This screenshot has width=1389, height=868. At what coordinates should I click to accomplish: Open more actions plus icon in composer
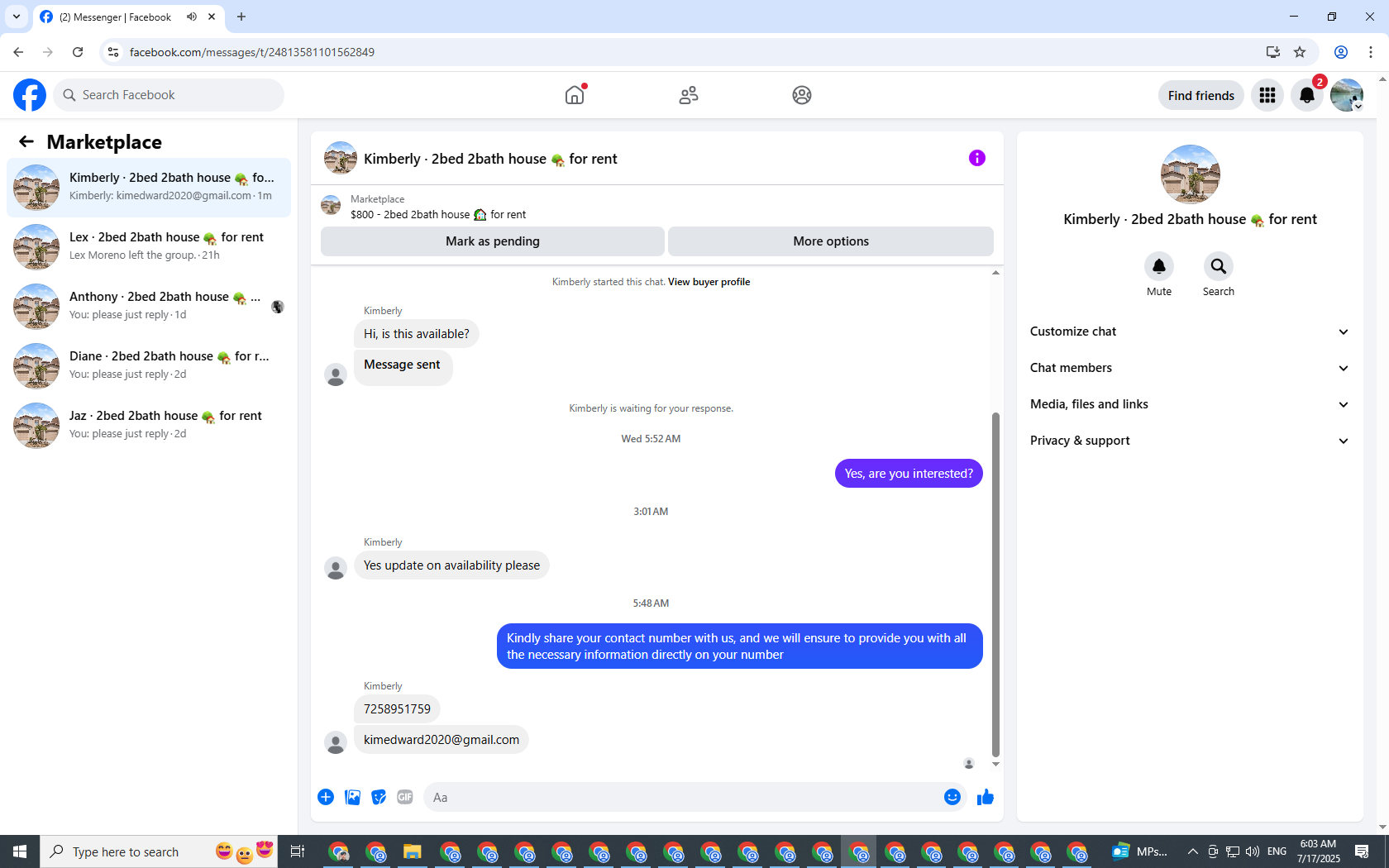point(326,797)
